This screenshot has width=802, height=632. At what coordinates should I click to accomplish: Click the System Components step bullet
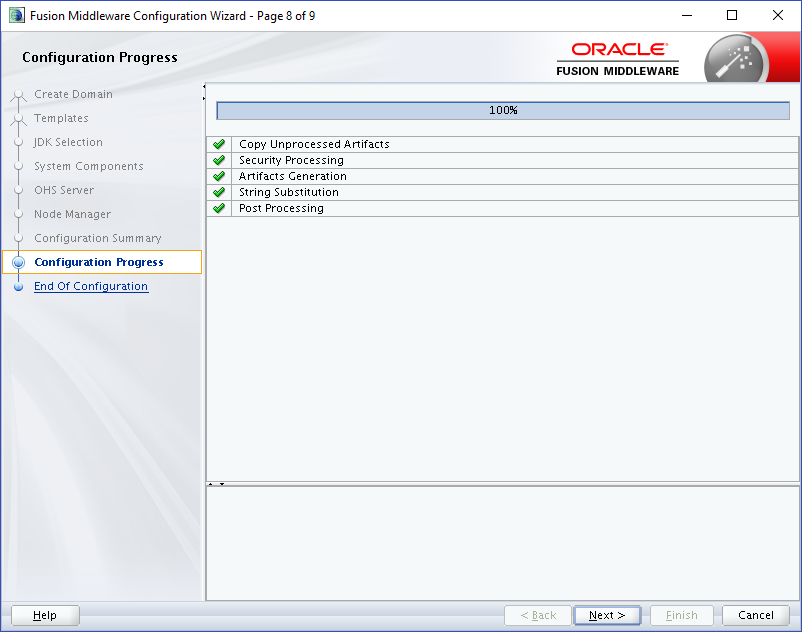18,166
